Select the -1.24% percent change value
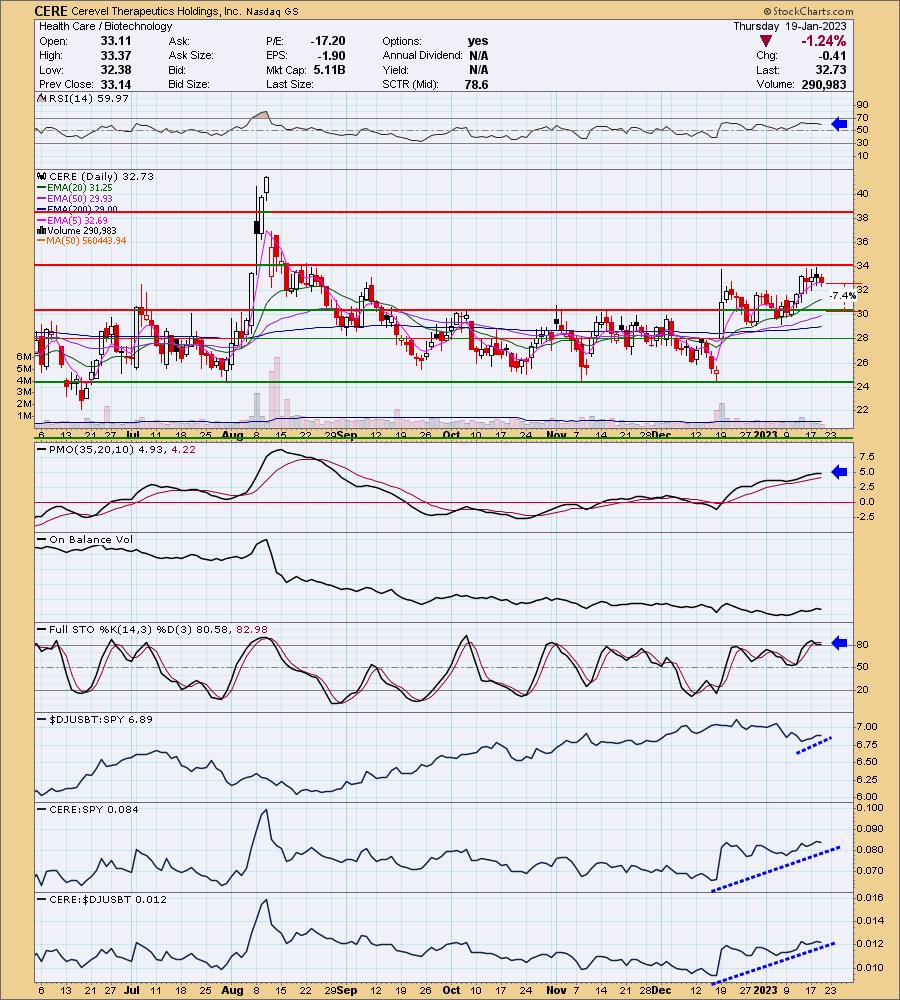The width and height of the screenshot is (900, 1000). tap(823, 41)
